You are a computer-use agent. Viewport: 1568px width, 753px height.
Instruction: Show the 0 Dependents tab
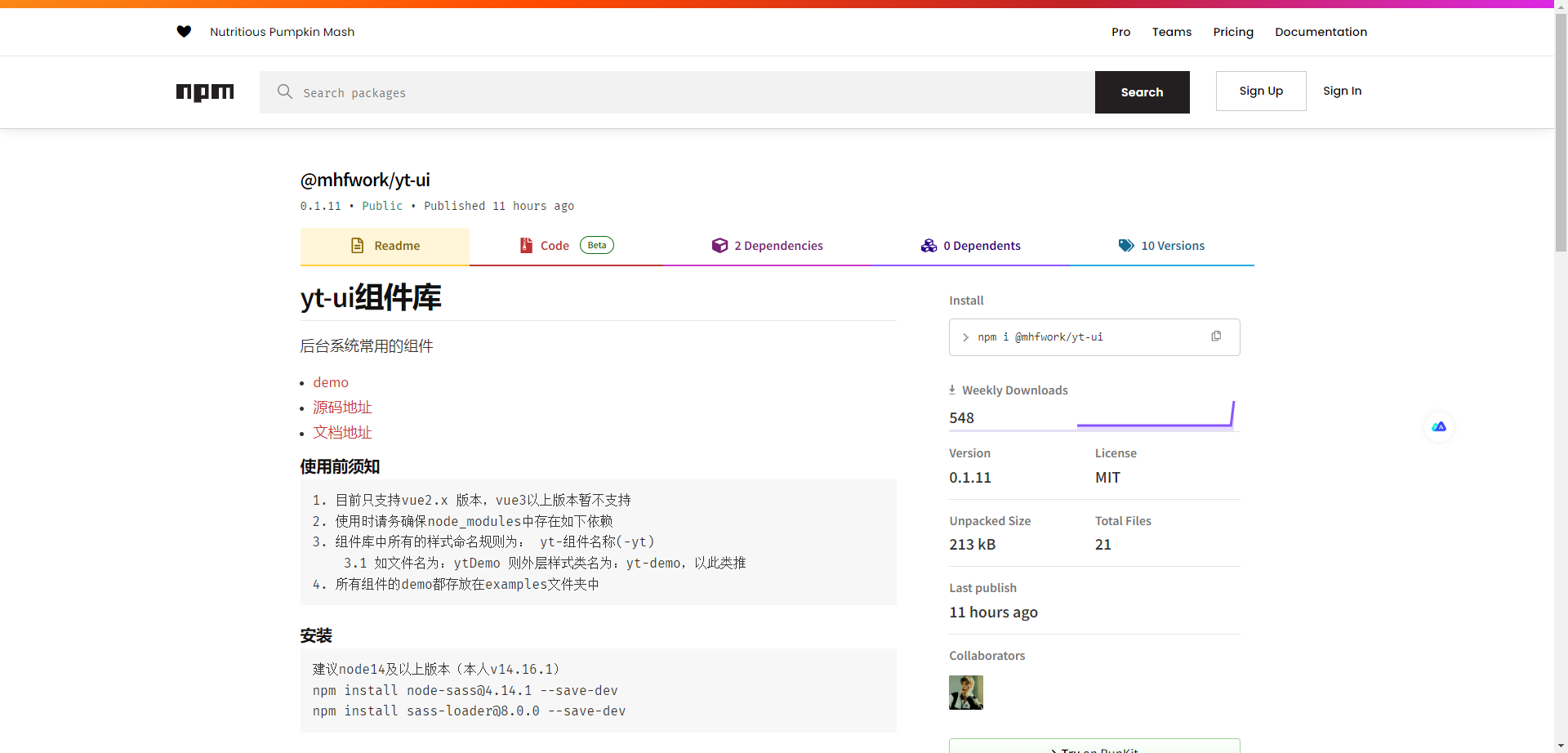(971, 246)
